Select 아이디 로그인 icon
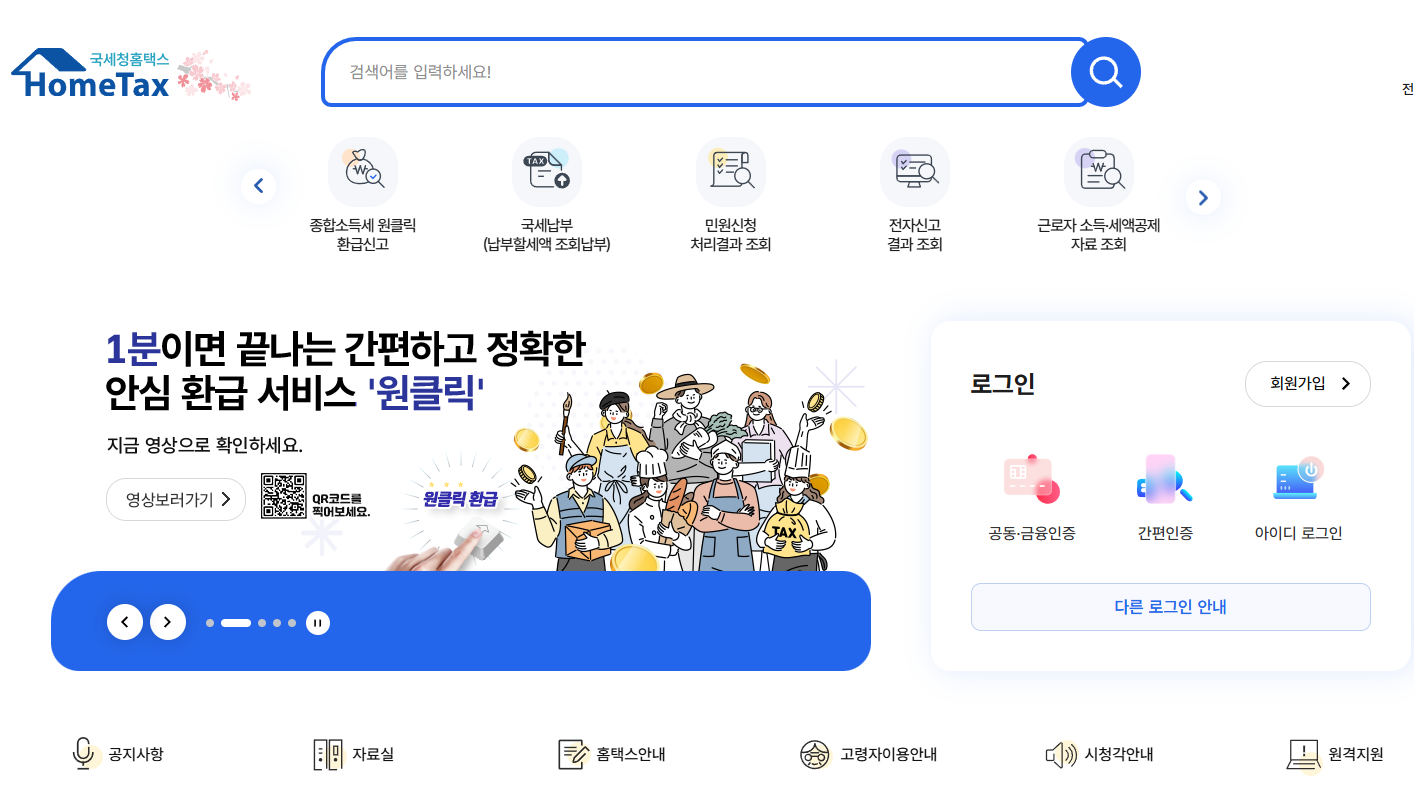The width and height of the screenshot is (1414, 805). pos(1298,479)
